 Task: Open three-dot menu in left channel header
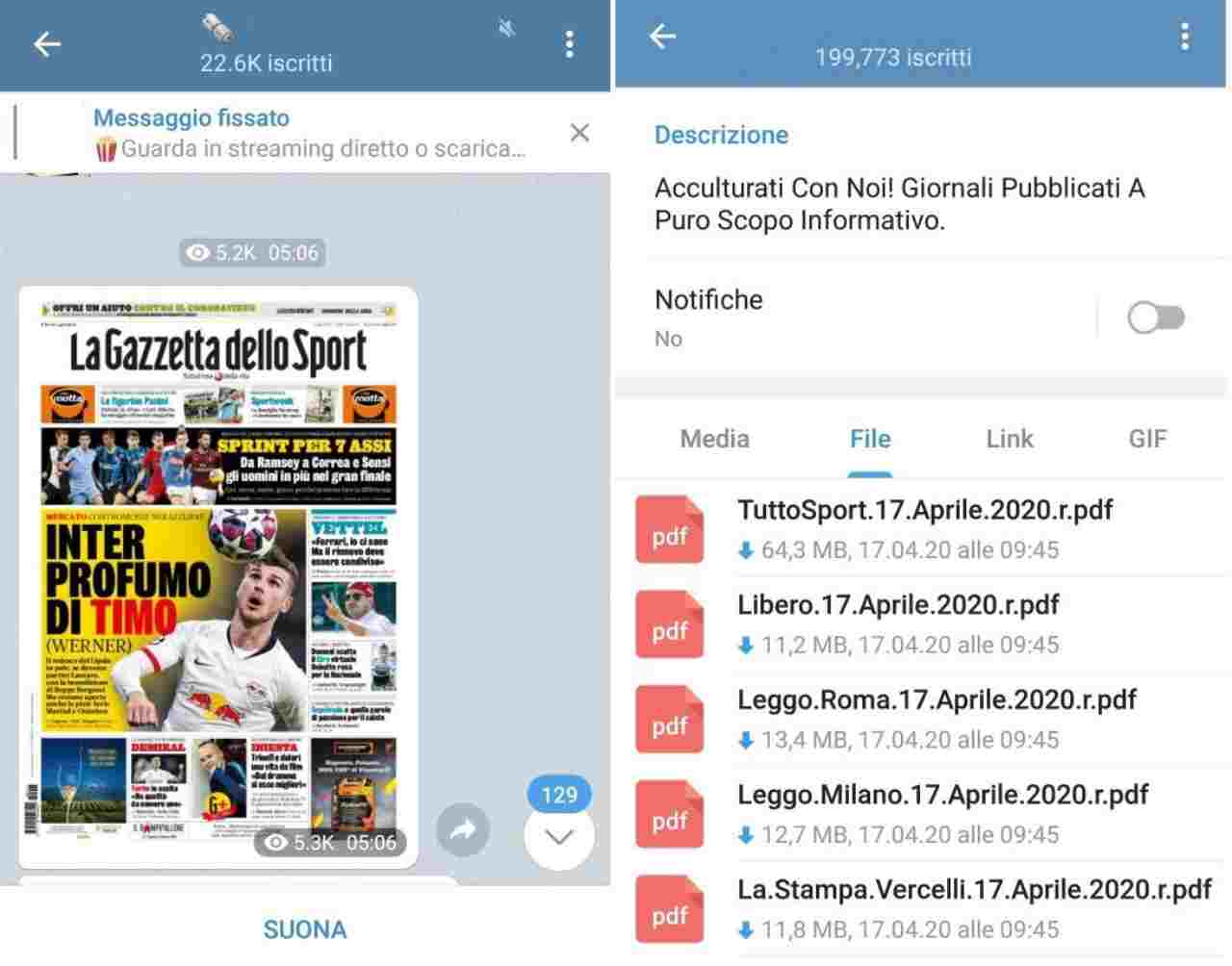pos(570,44)
